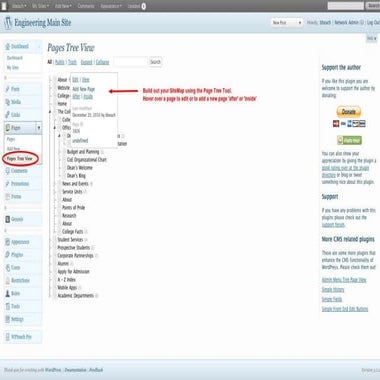Click the Users icon in the sidebar
This screenshot has height=380, width=380.
click(x=8, y=268)
